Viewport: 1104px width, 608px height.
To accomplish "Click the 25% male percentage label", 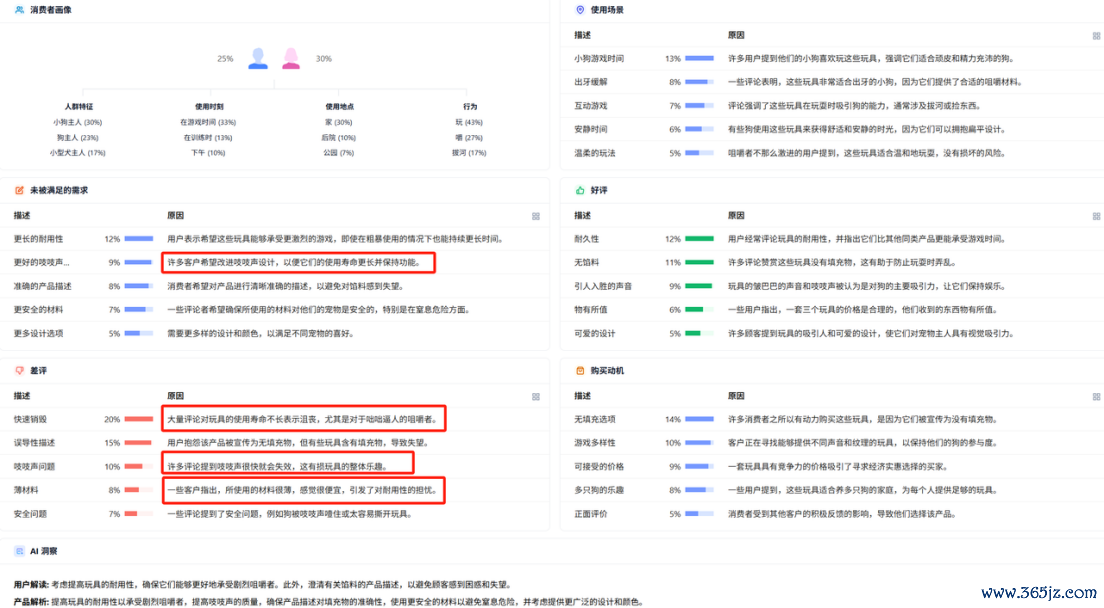I will 225,58.
